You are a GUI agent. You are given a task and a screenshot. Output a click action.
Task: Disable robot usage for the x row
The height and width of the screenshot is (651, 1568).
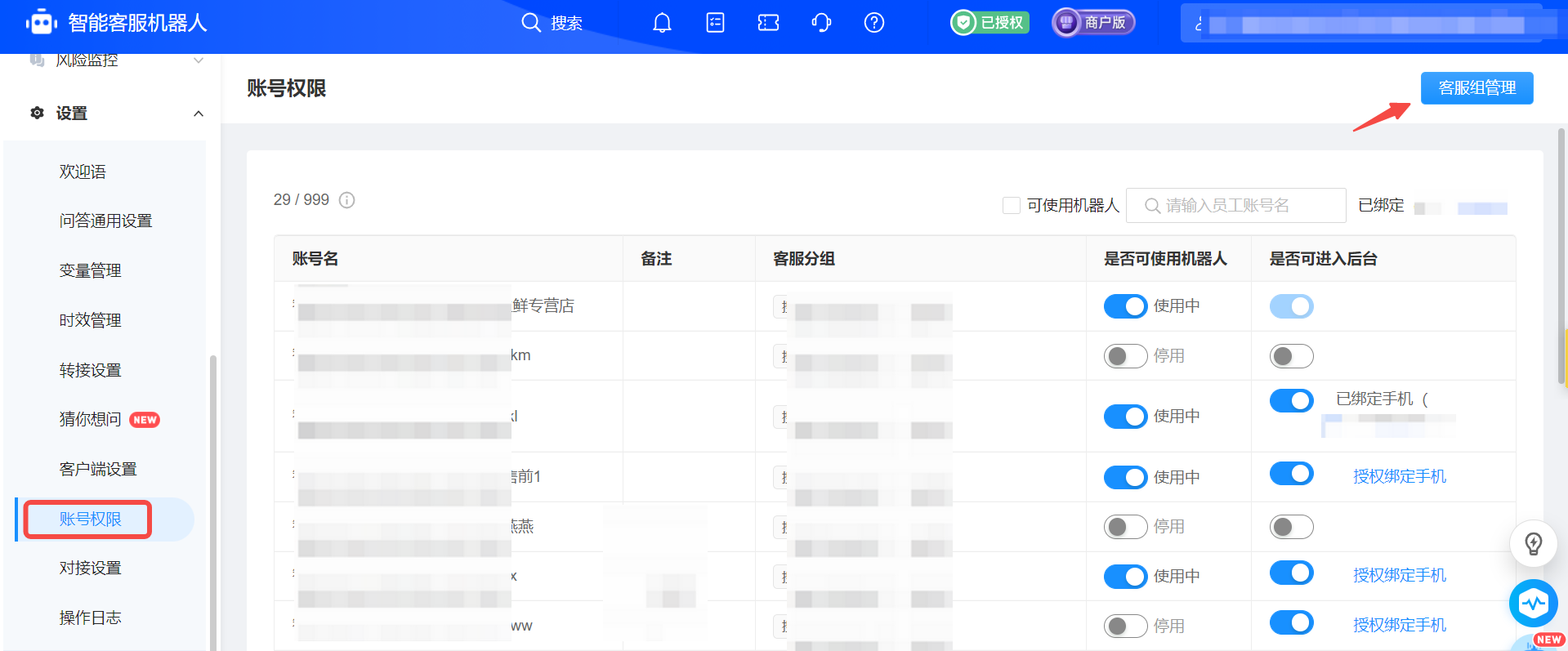click(1125, 577)
